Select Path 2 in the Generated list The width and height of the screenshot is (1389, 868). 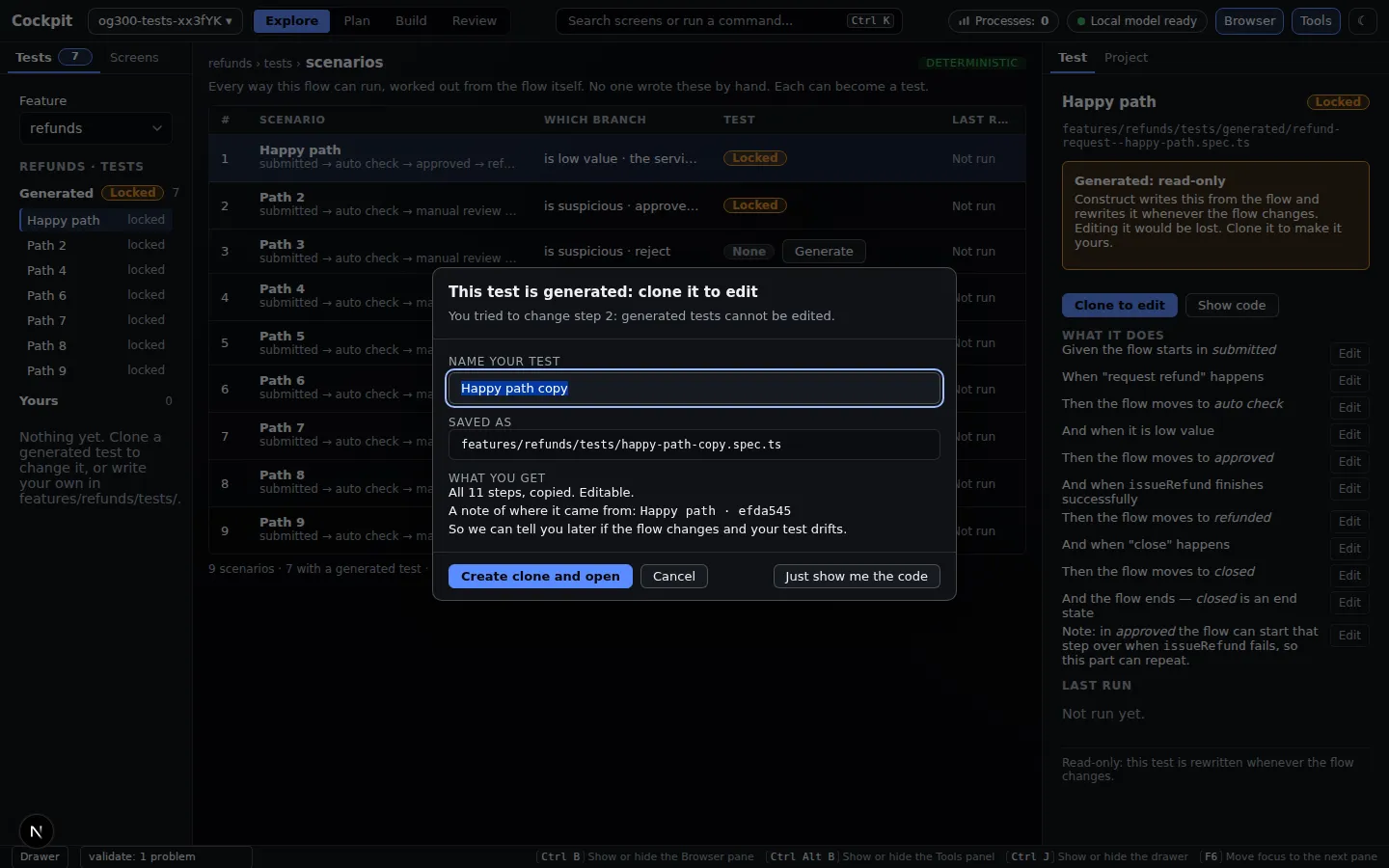(x=95, y=245)
